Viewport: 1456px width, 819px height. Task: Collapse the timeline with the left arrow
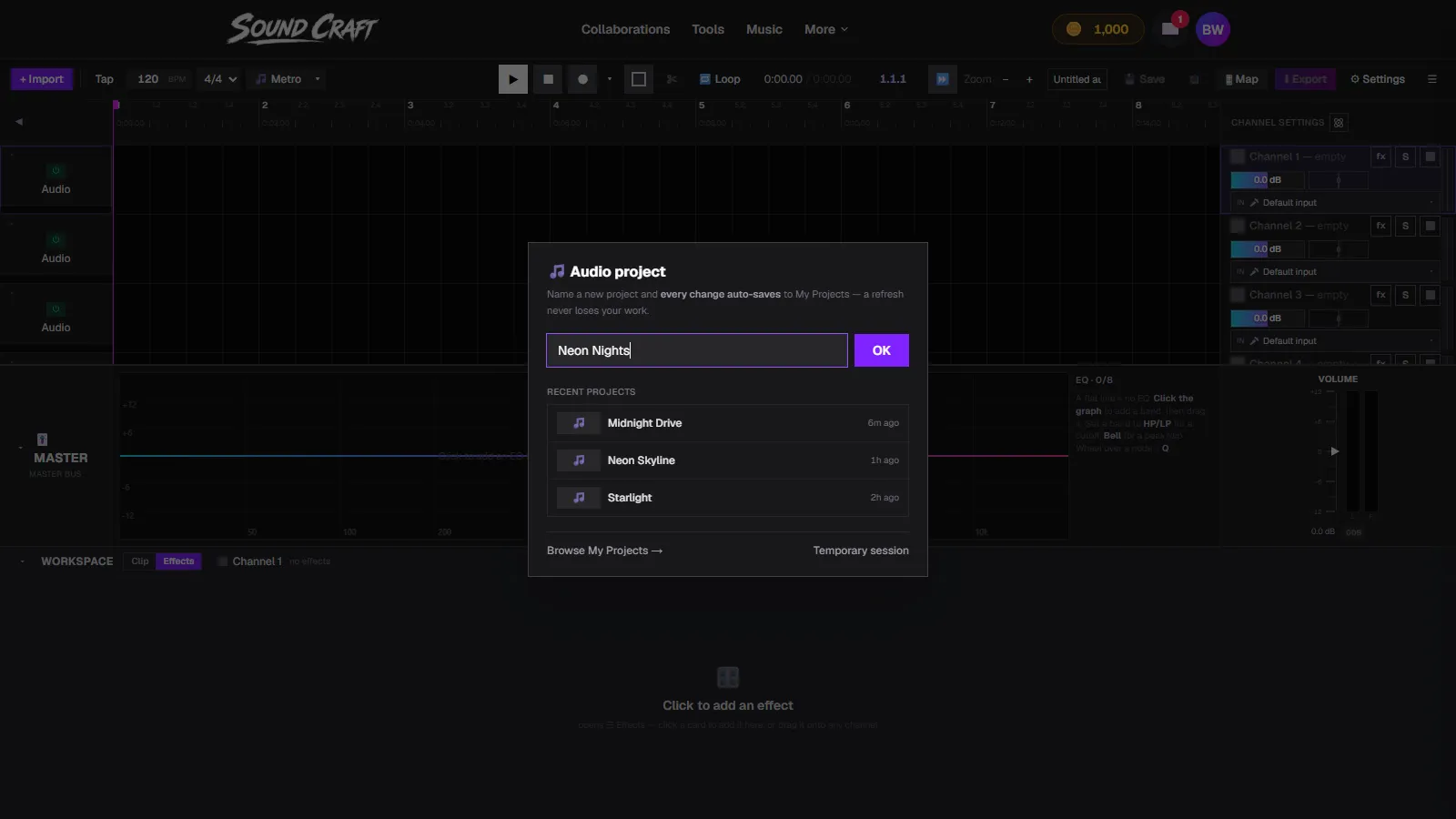click(18, 121)
